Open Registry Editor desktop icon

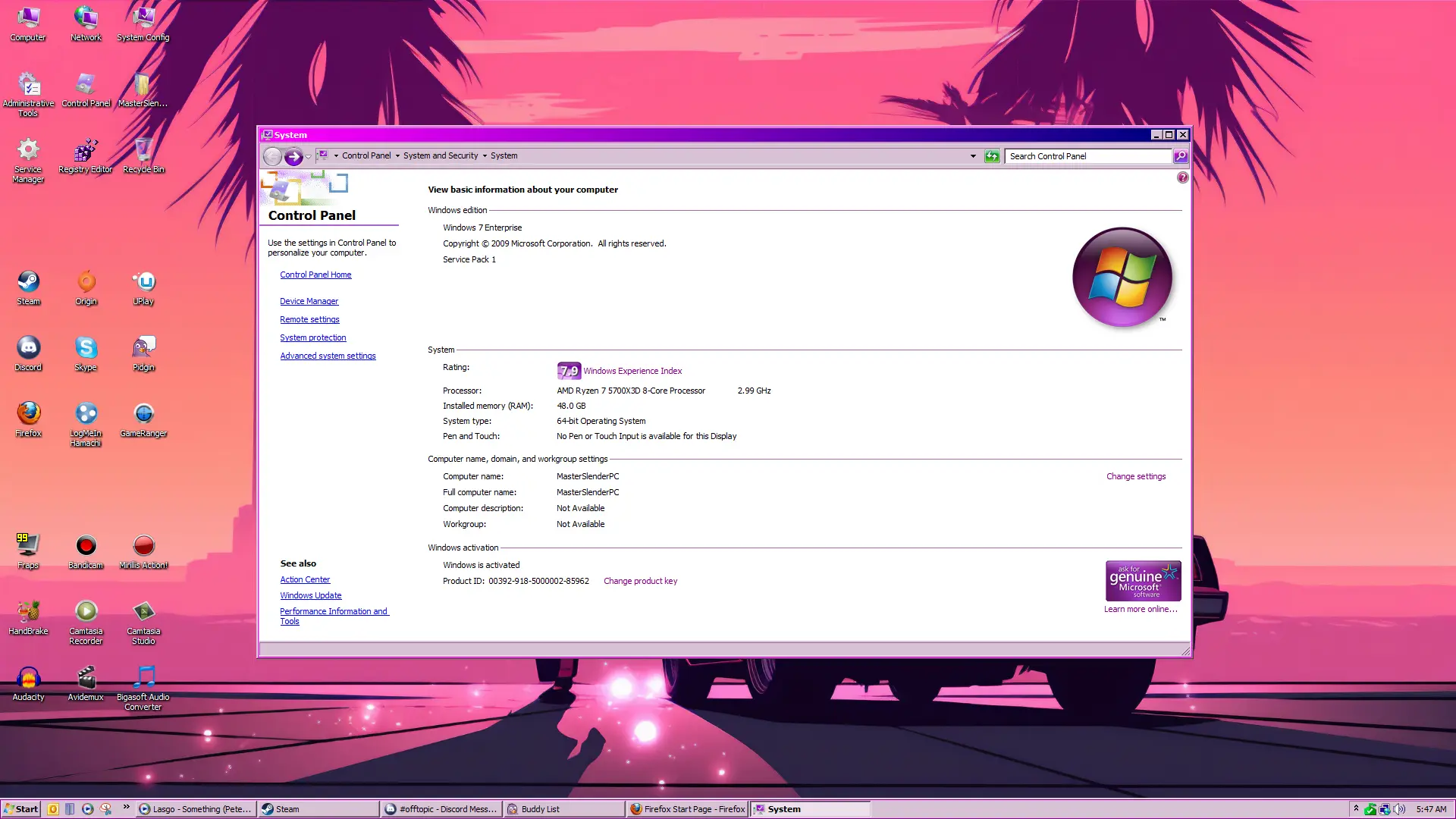[86, 155]
